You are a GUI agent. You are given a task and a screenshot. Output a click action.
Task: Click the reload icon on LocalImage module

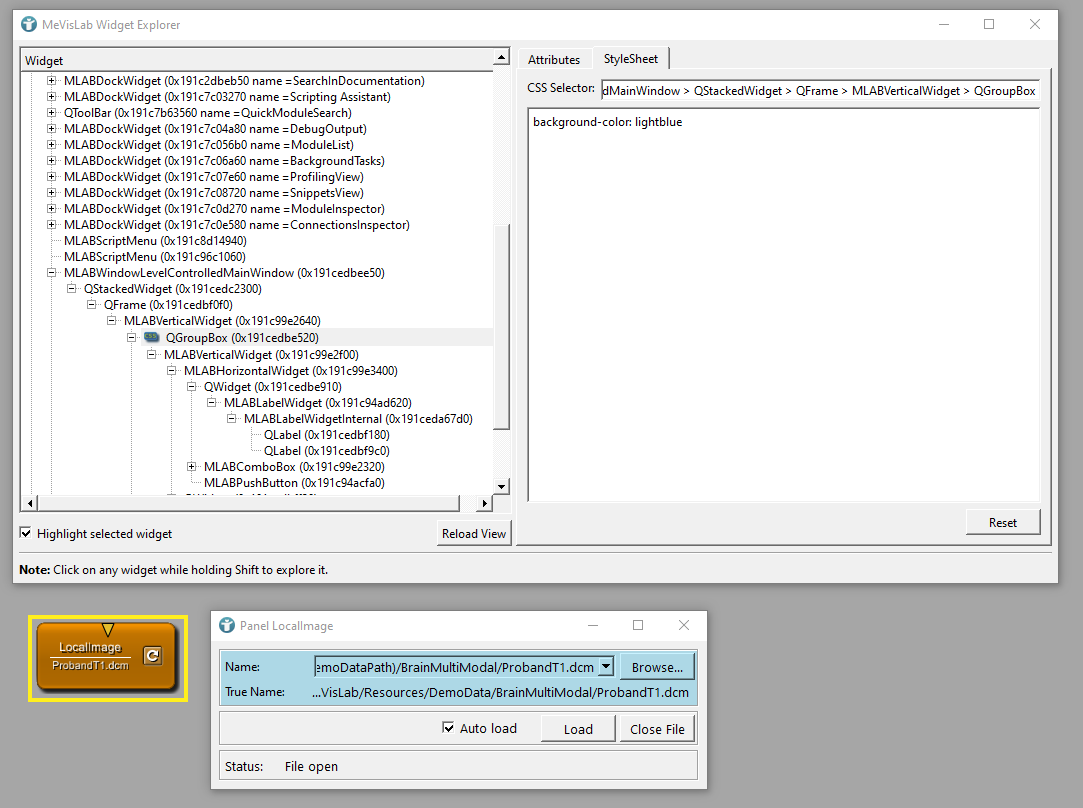pos(151,656)
